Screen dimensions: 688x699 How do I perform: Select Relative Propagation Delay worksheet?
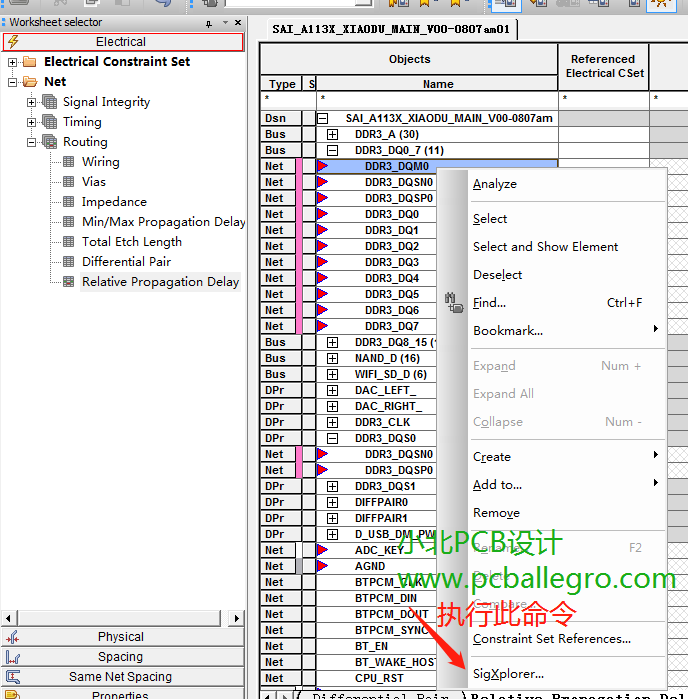160,282
